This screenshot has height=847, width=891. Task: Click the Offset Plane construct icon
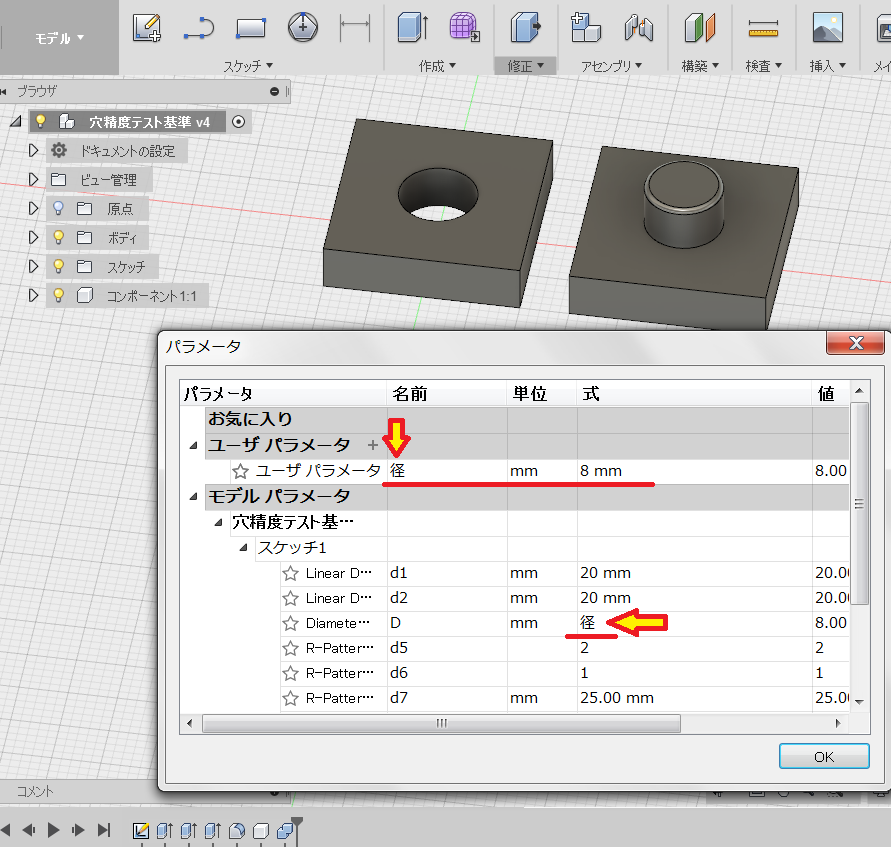pyautogui.click(x=700, y=28)
